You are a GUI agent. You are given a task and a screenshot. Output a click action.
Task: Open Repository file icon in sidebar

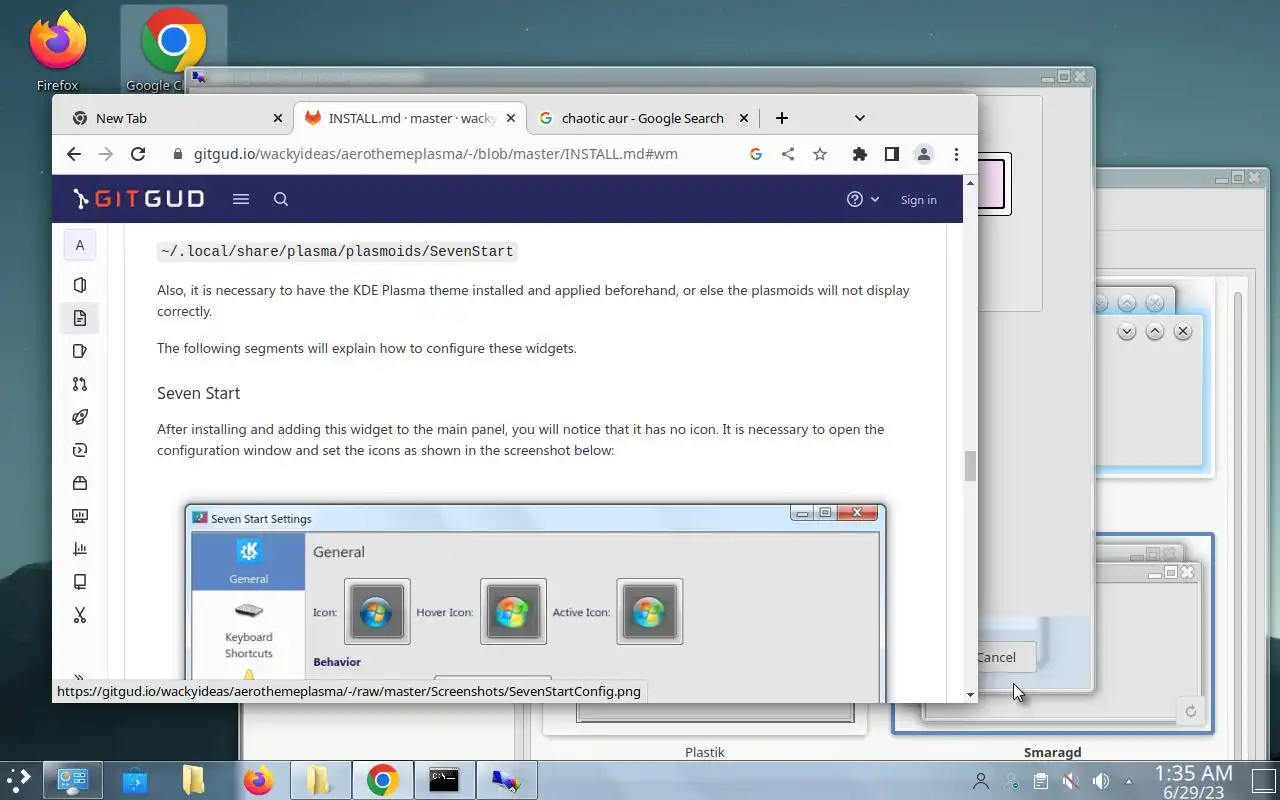point(80,318)
